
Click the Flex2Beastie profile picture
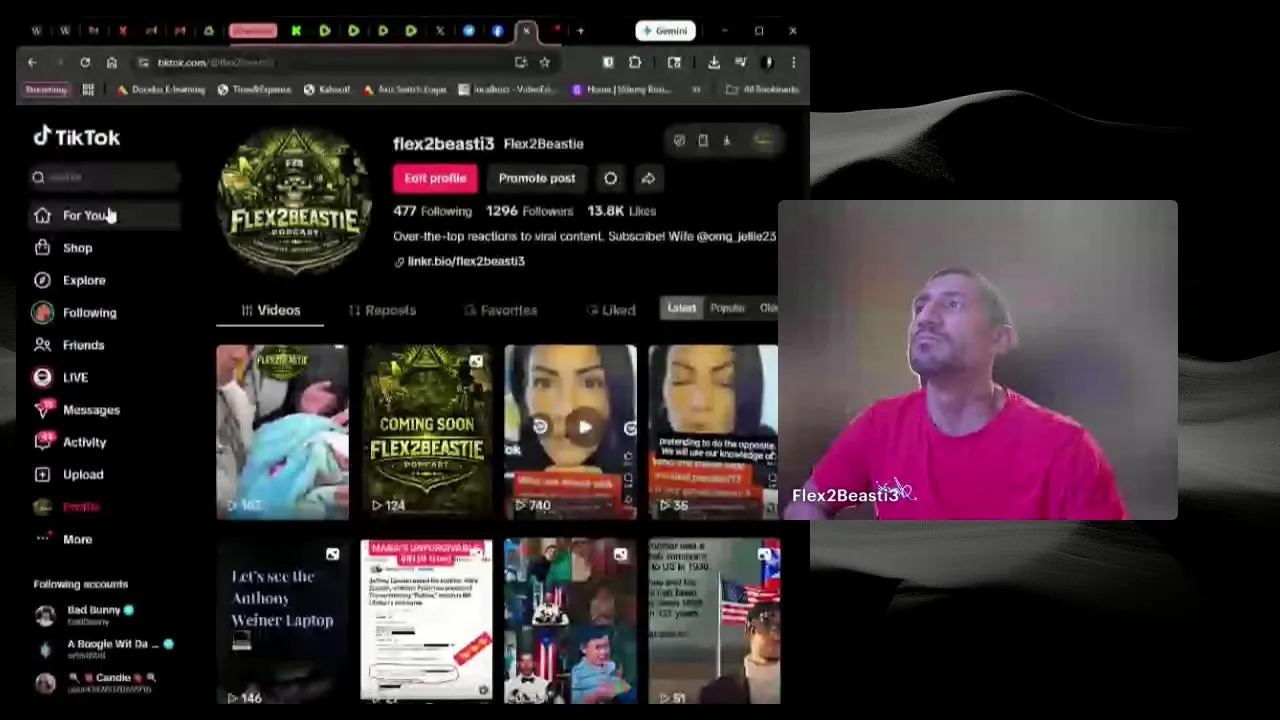click(294, 200)
